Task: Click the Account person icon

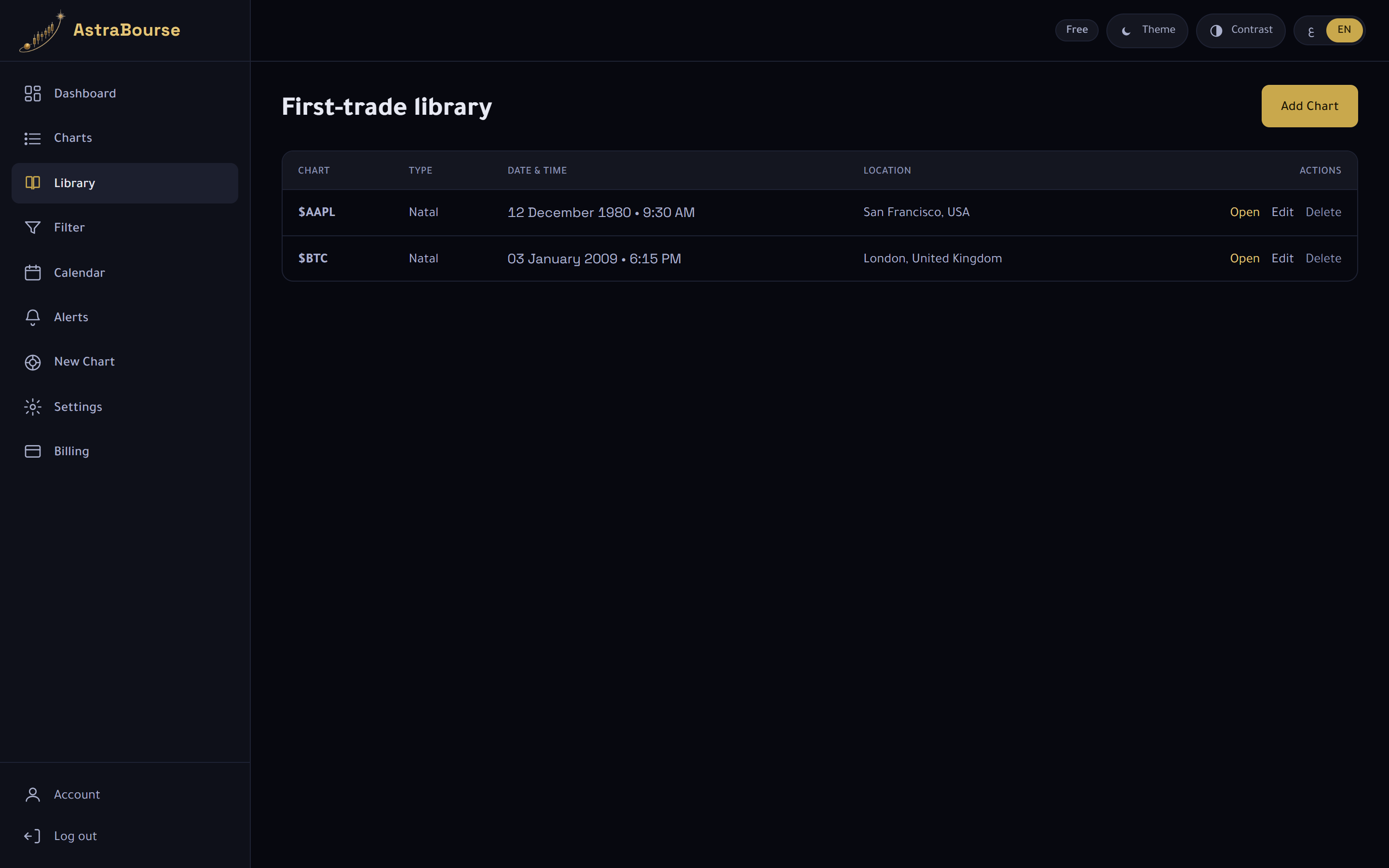Action: point(33,795)
